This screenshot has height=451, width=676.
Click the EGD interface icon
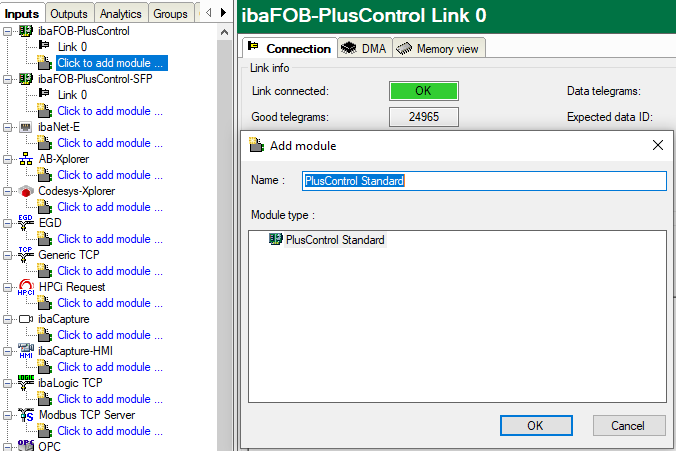(26, 223)
